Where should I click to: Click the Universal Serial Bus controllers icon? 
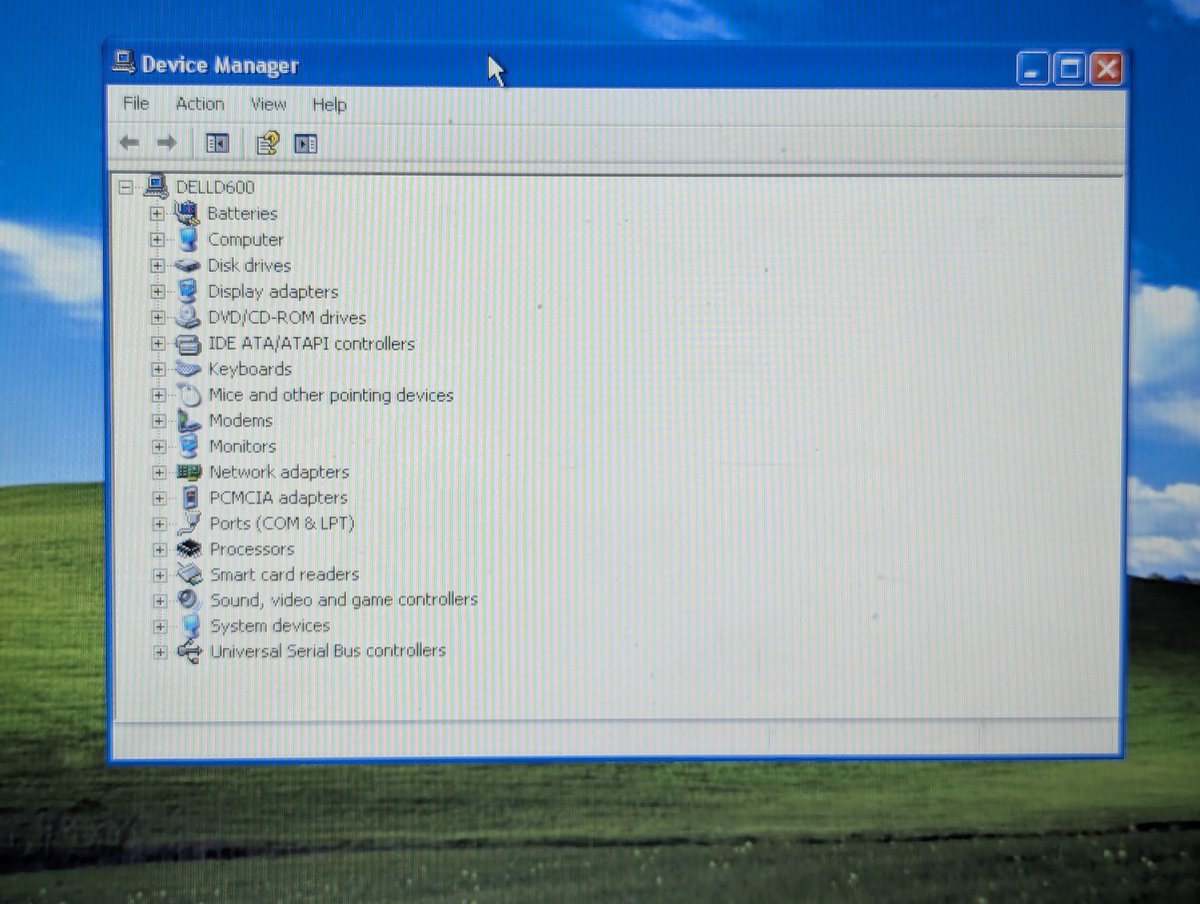coord(190,651)
